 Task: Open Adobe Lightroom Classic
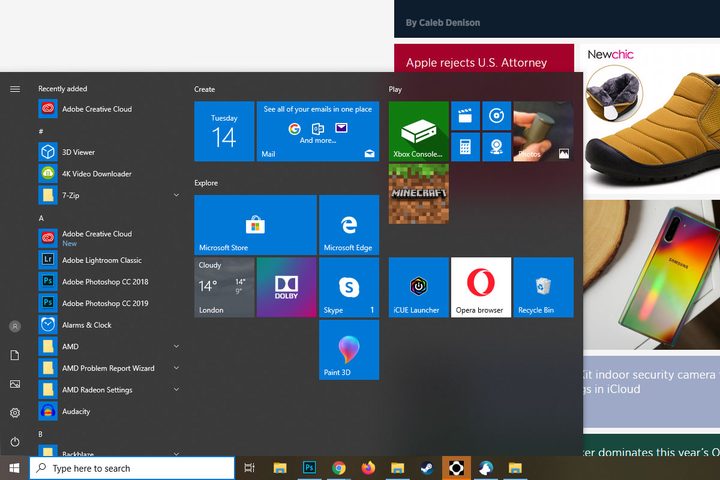109,260
